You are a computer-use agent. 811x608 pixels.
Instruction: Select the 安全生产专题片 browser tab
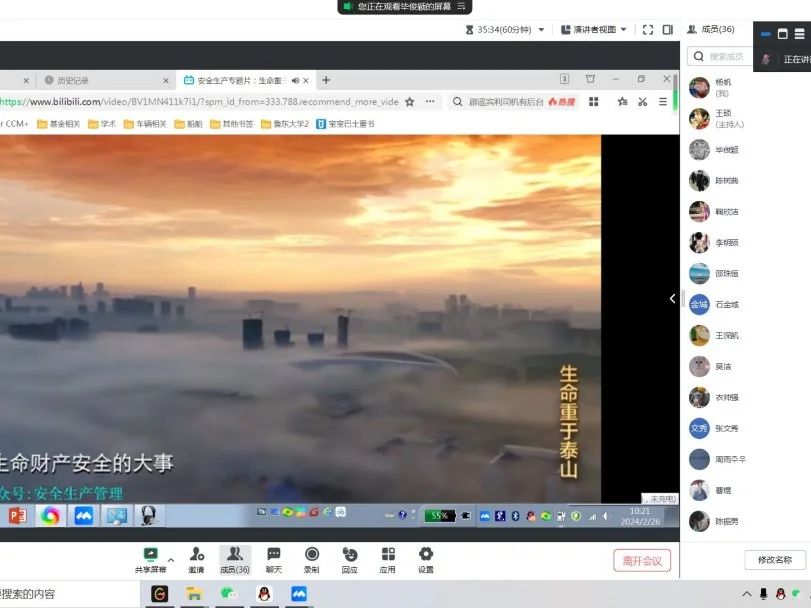[x=246, y=80]
